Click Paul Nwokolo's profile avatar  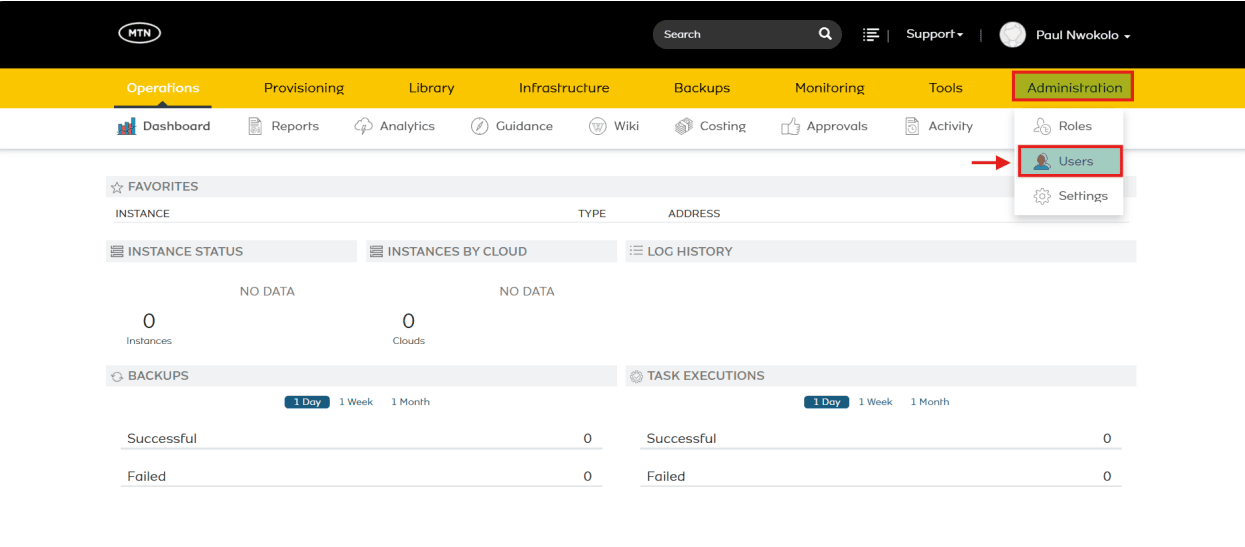pyautogui.click(x=1013, y=35)
